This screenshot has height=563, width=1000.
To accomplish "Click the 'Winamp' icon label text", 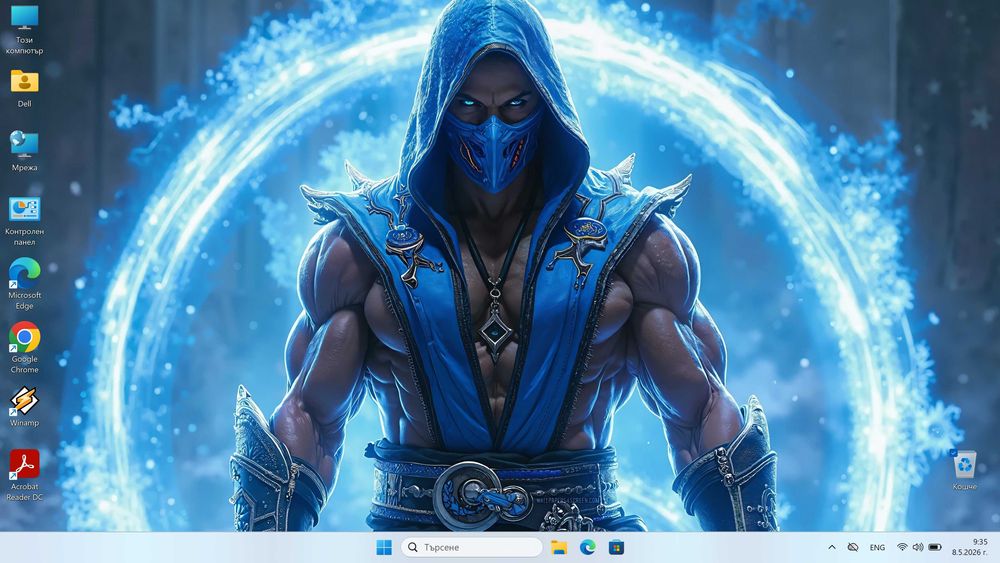I will tap(24, 423).
